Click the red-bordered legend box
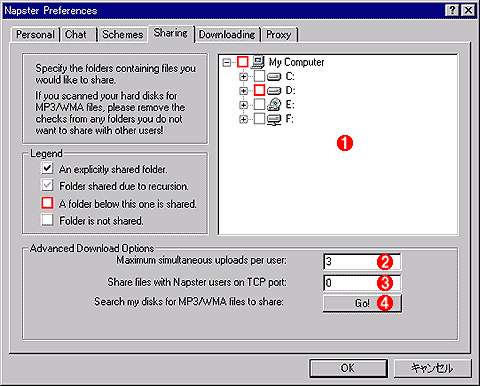The width and height of the screenshot is (480, 386). point(47,203)
